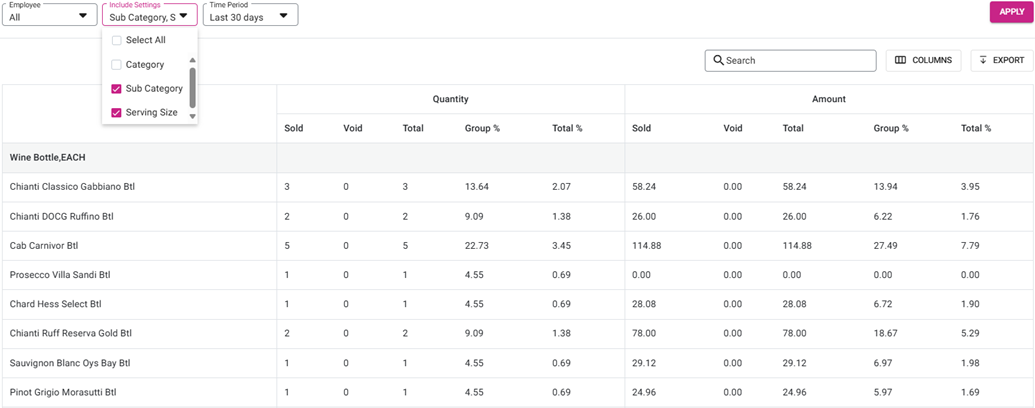This screenshot has height=408, width=1035.
Task: Click the scroll down arrow in the dropdown list
Action: [193, 116]
